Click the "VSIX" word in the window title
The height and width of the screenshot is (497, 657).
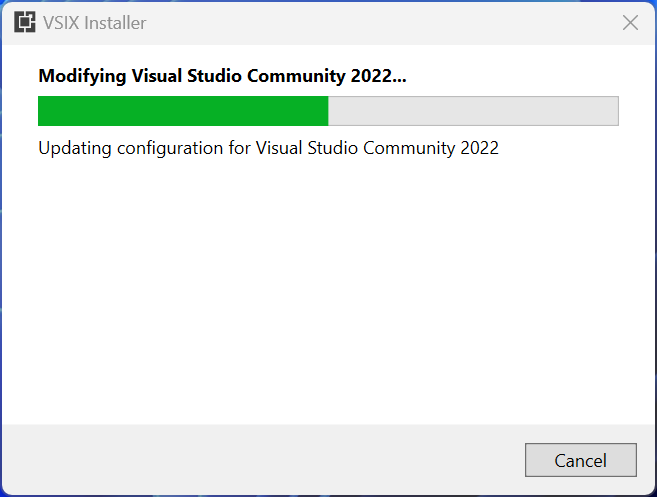pos(61,23)
